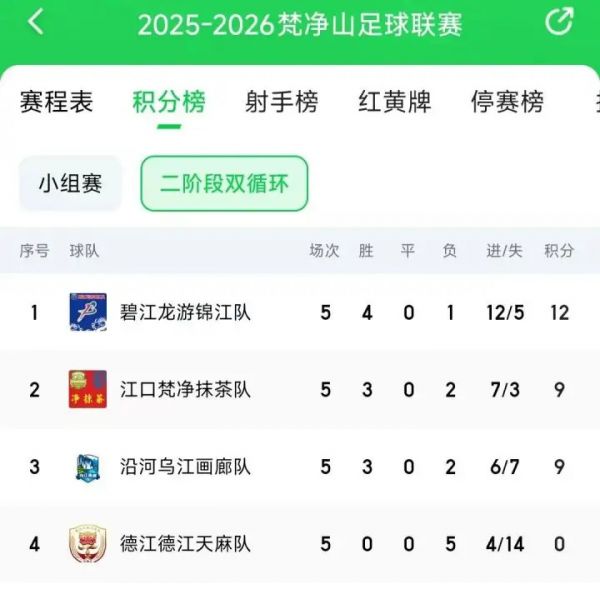Switch to 赛程表 tab
The height and width of the screenshot is (614, 600).
57,101
